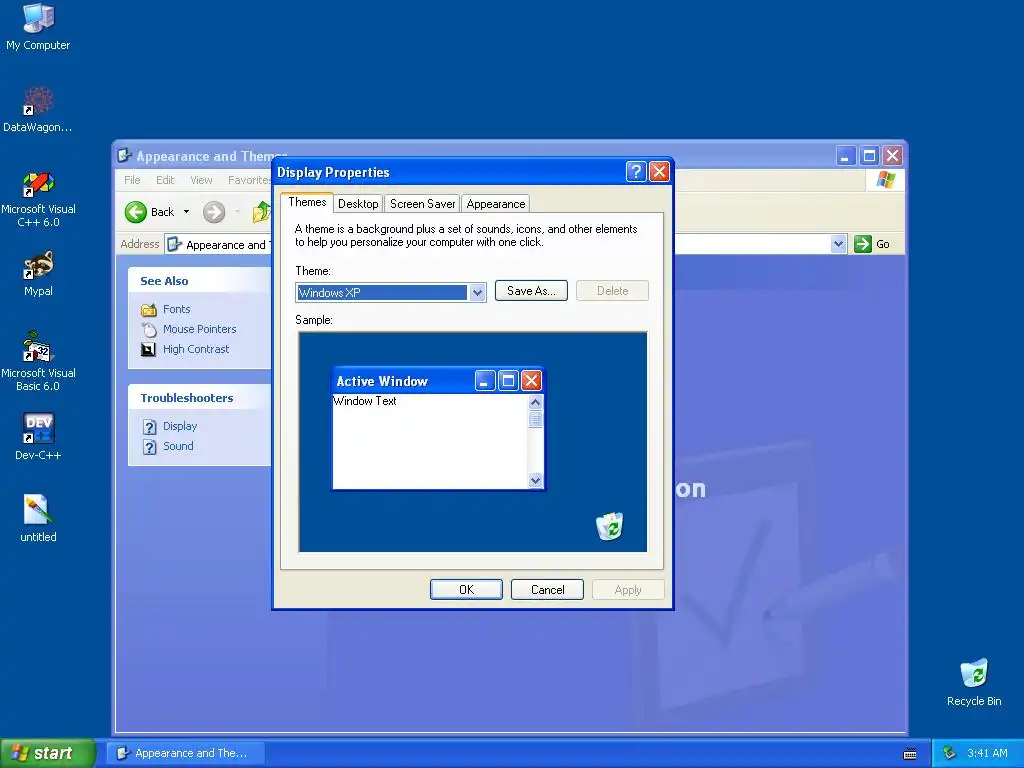Launch the Dev-C++ desktop shortcut

(38, 436)
